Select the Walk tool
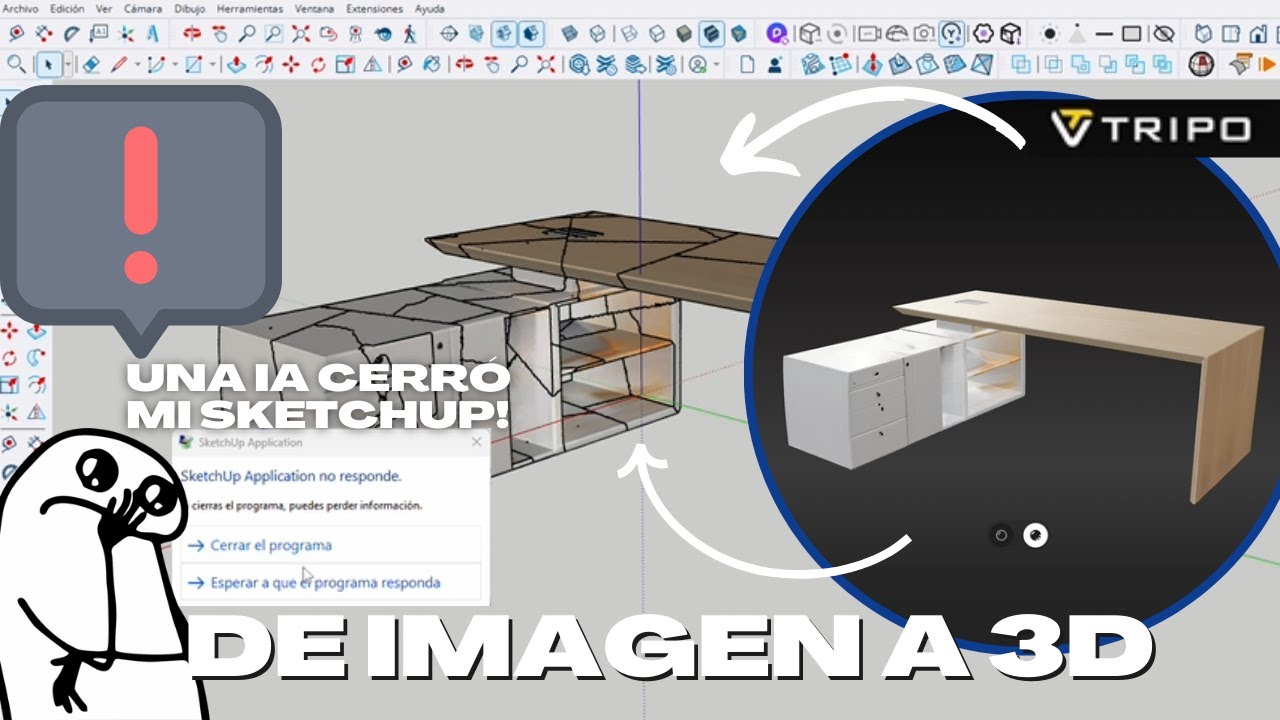The height and width of the screenshot is (720, 1280). tap(410, 33)
